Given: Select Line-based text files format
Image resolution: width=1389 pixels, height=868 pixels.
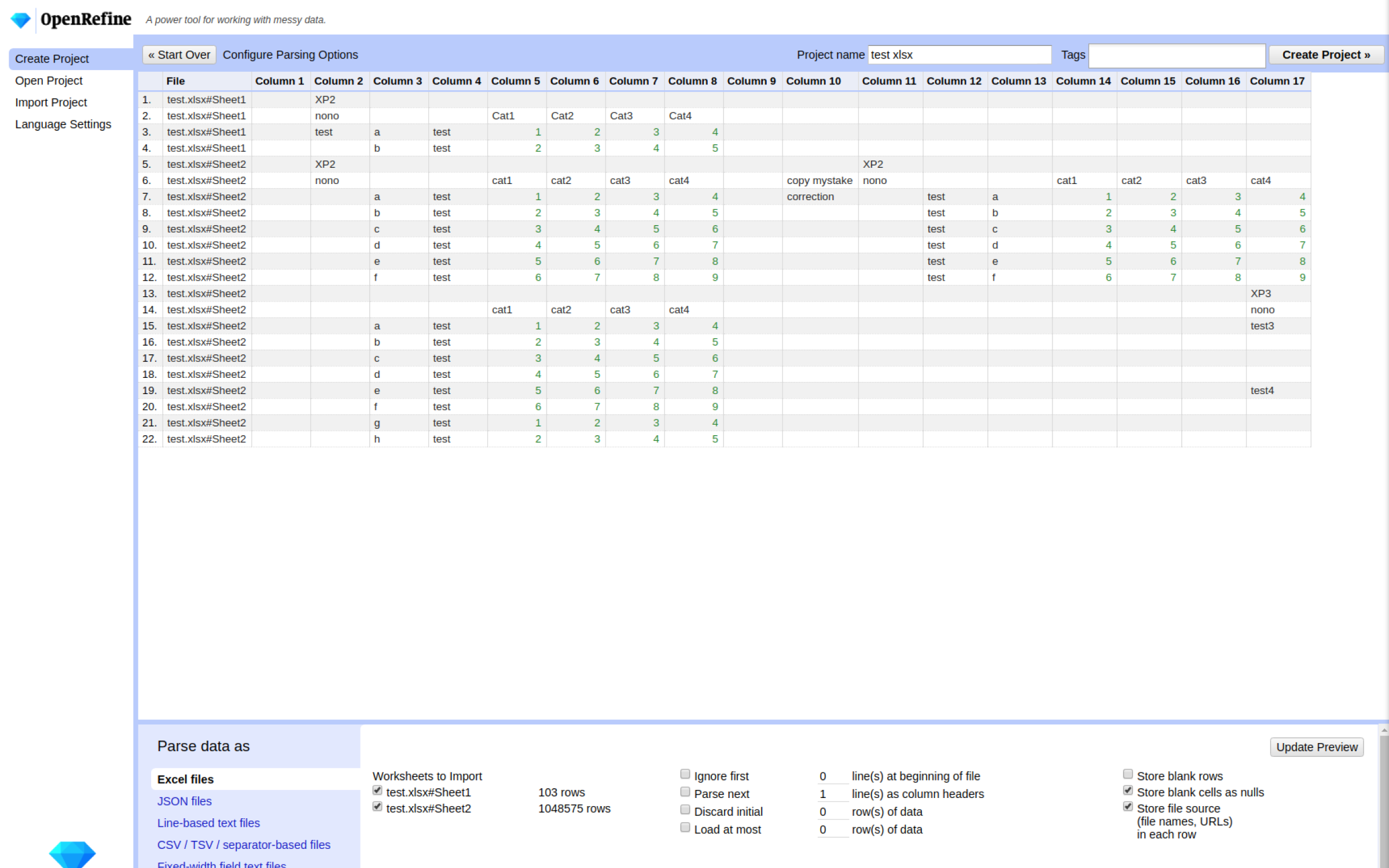Looking at the screenshot, I should click(x=208, y=823).
